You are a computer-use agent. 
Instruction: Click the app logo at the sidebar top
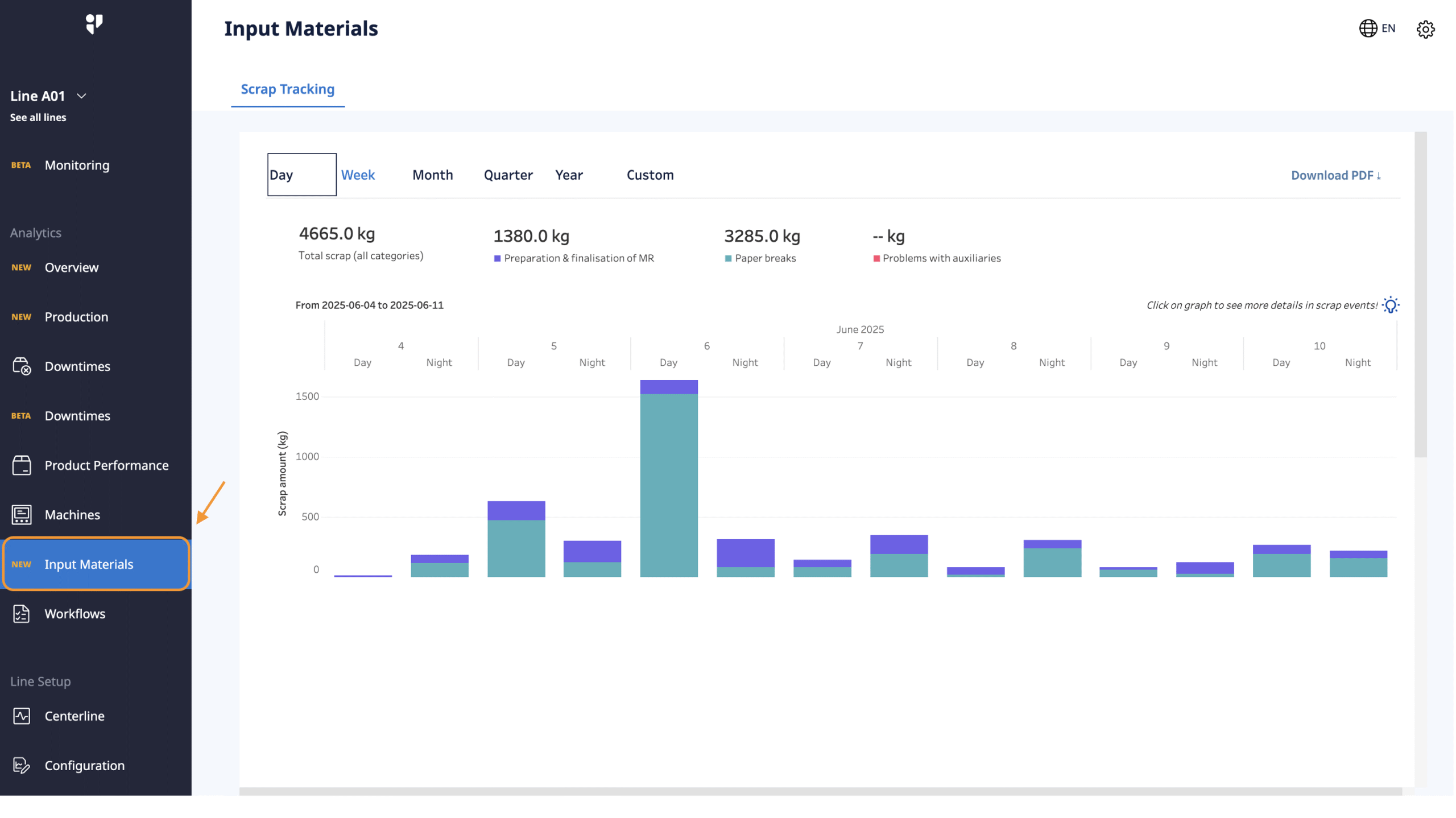click(95, 24)
